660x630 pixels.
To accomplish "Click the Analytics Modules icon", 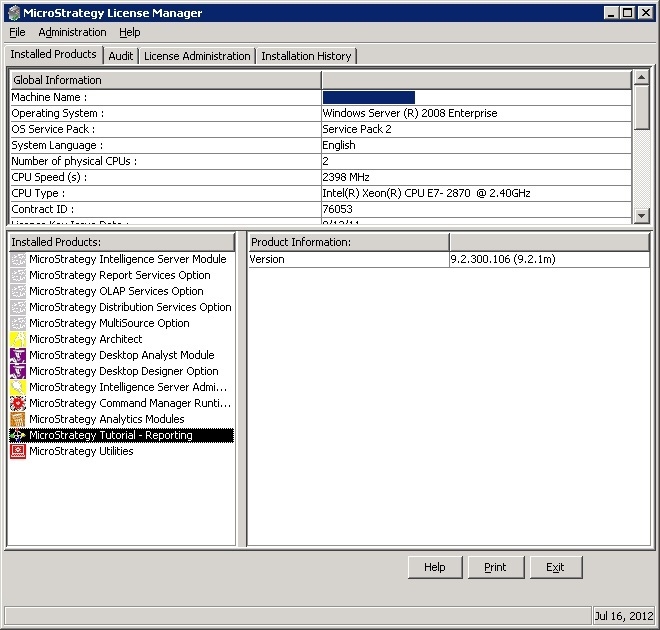I will coord(18,419).
